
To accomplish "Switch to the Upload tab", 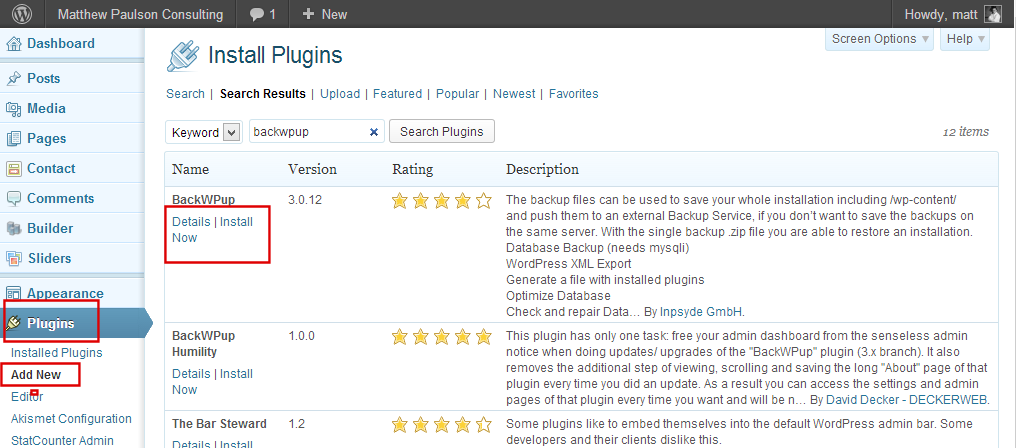I will point(340,94).
